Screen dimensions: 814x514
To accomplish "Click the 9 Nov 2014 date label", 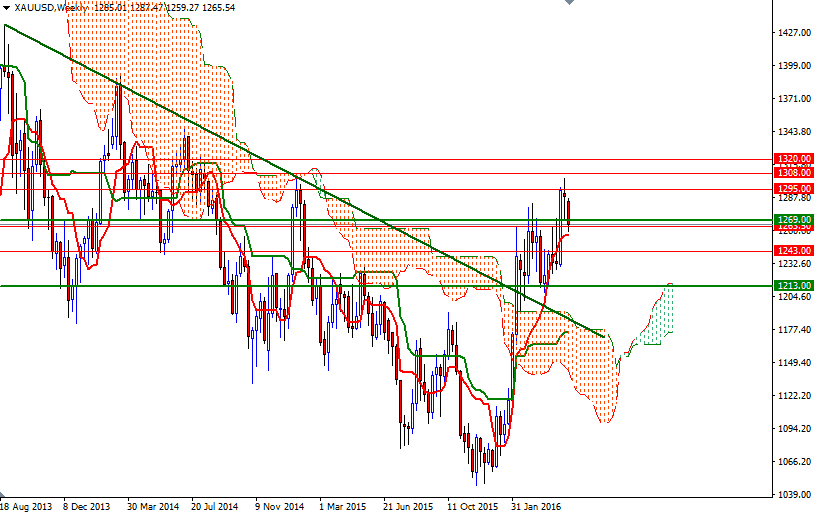I will 279,506.
